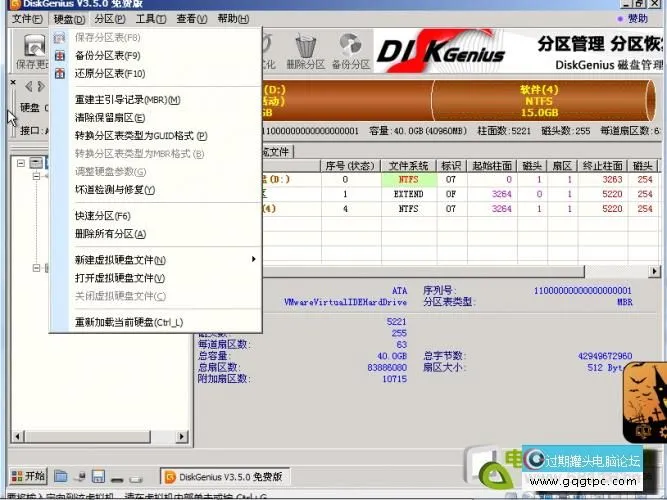Select the hard disk icon in tree
The height and width of the screenshot is (500, 667).
36,163
